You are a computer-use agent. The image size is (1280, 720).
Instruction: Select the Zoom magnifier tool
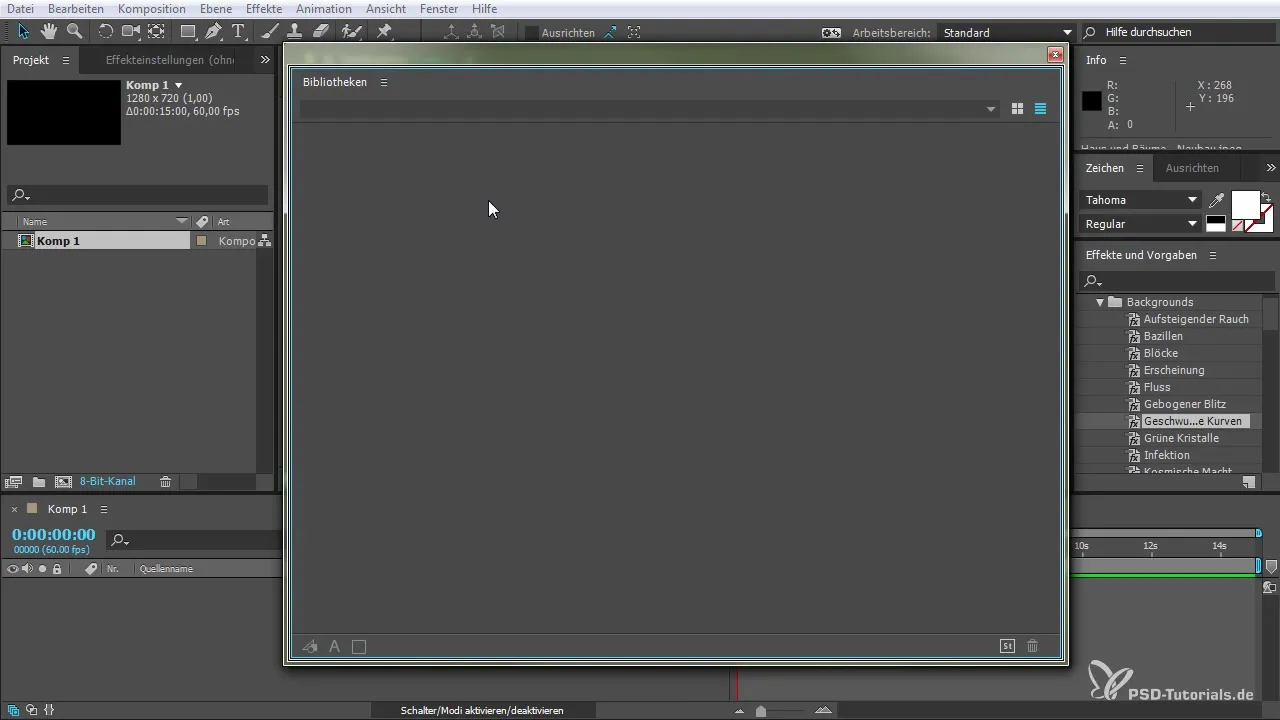[74, 32]
